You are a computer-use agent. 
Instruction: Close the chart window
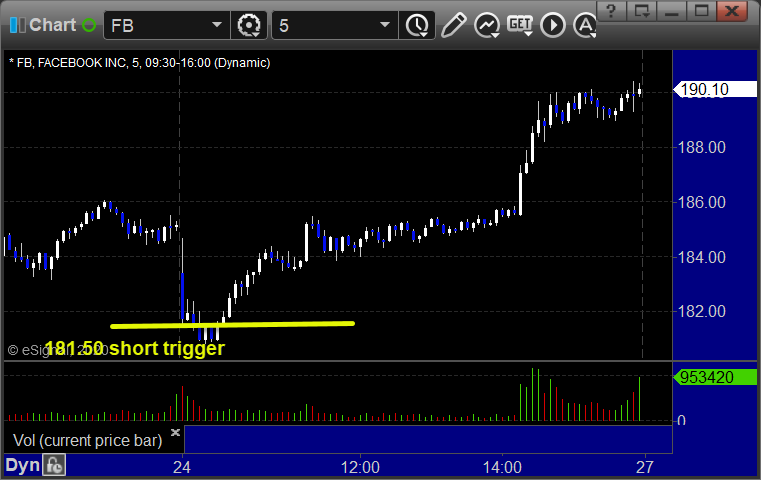coord(732,11)
